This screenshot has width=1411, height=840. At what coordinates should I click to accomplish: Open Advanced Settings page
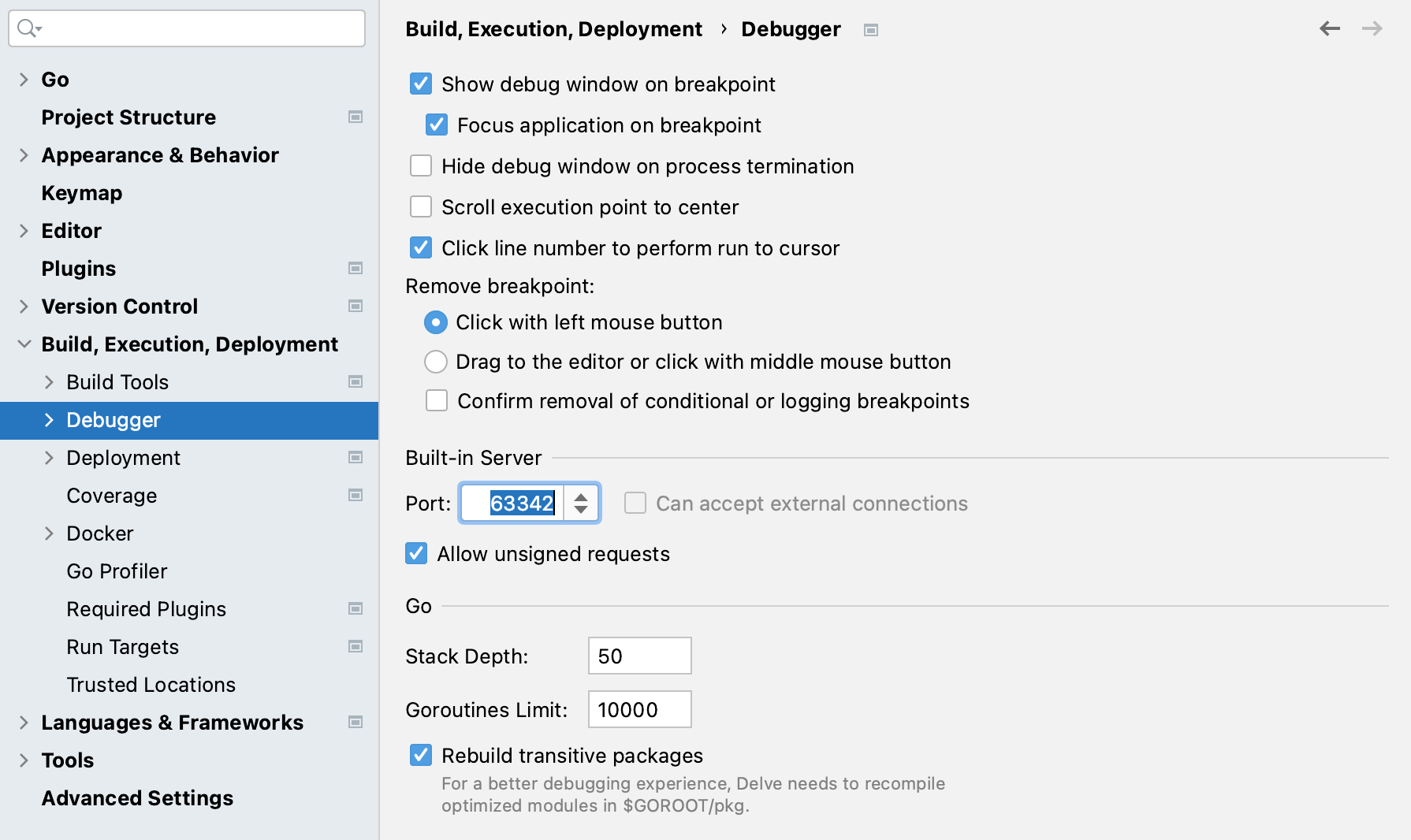(137, 798)
